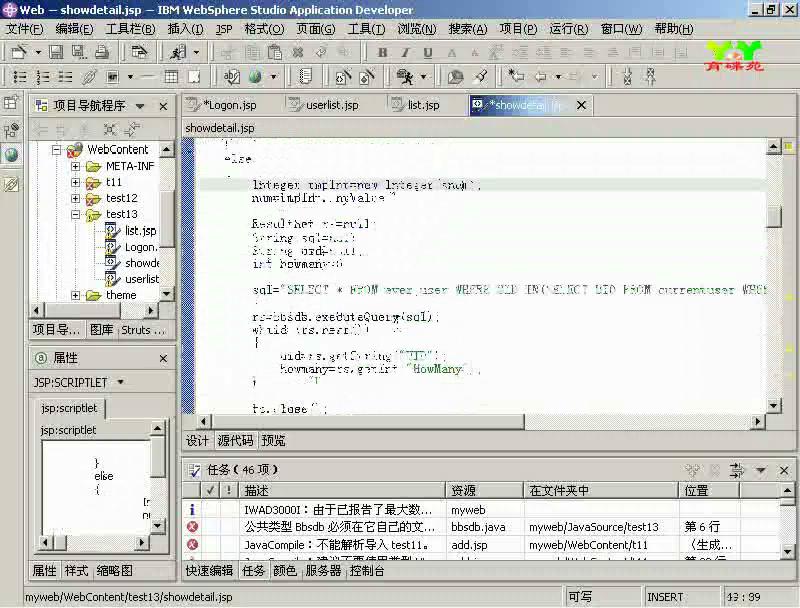Viewport: 800px width, 608px height.
Task: Click the New wizard toolbar icon
Action: click(18, 52)
